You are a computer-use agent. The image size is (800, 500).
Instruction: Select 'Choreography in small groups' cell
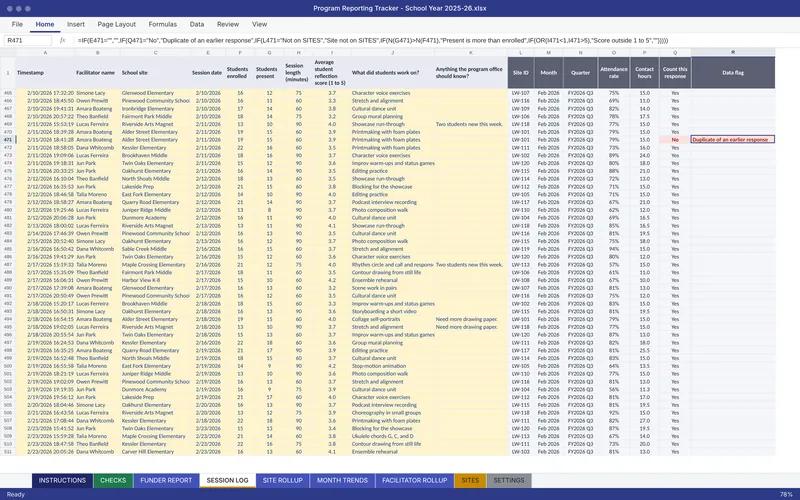click(393, 413)
